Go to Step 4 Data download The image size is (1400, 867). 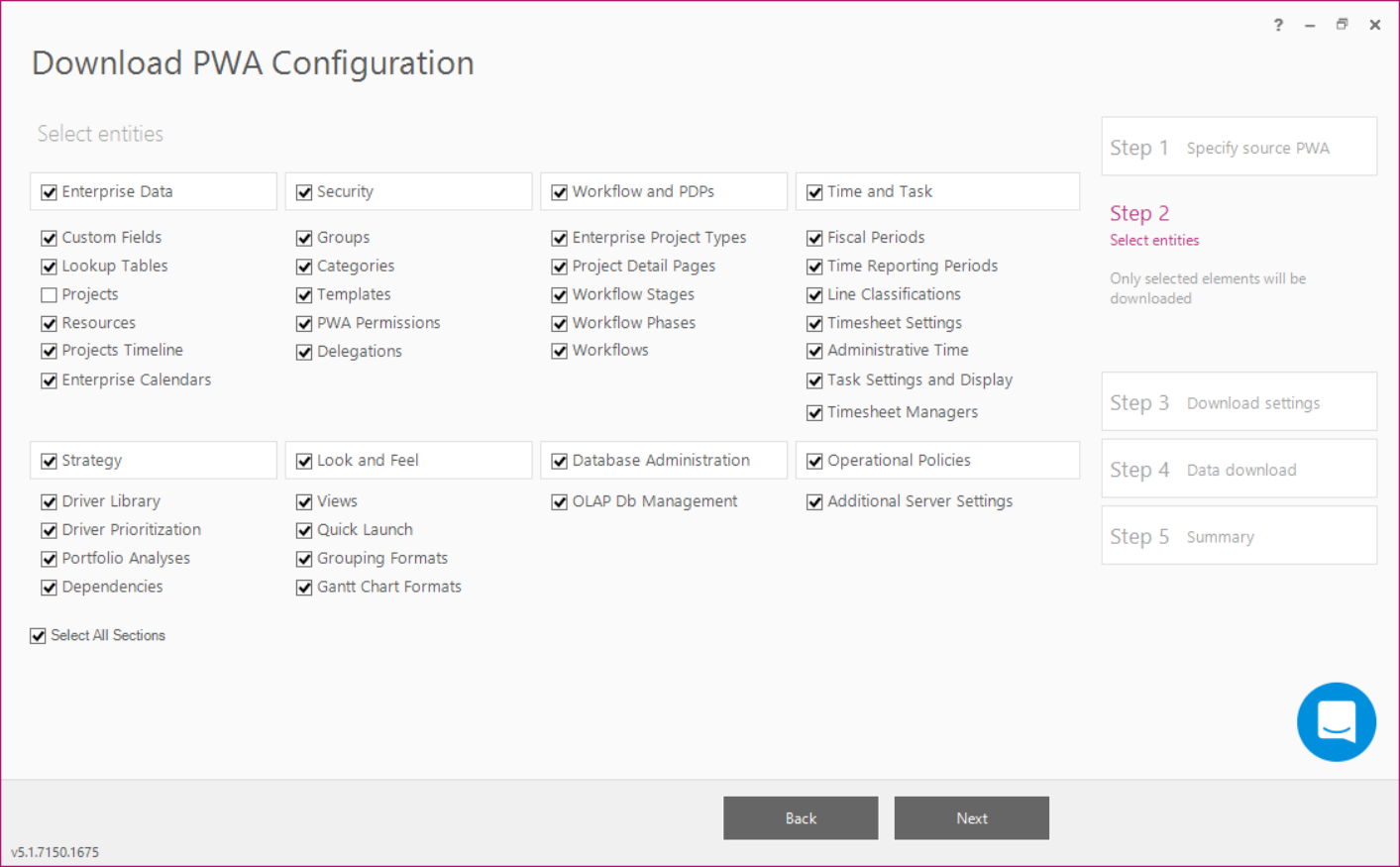click(x=1238, y=469)
